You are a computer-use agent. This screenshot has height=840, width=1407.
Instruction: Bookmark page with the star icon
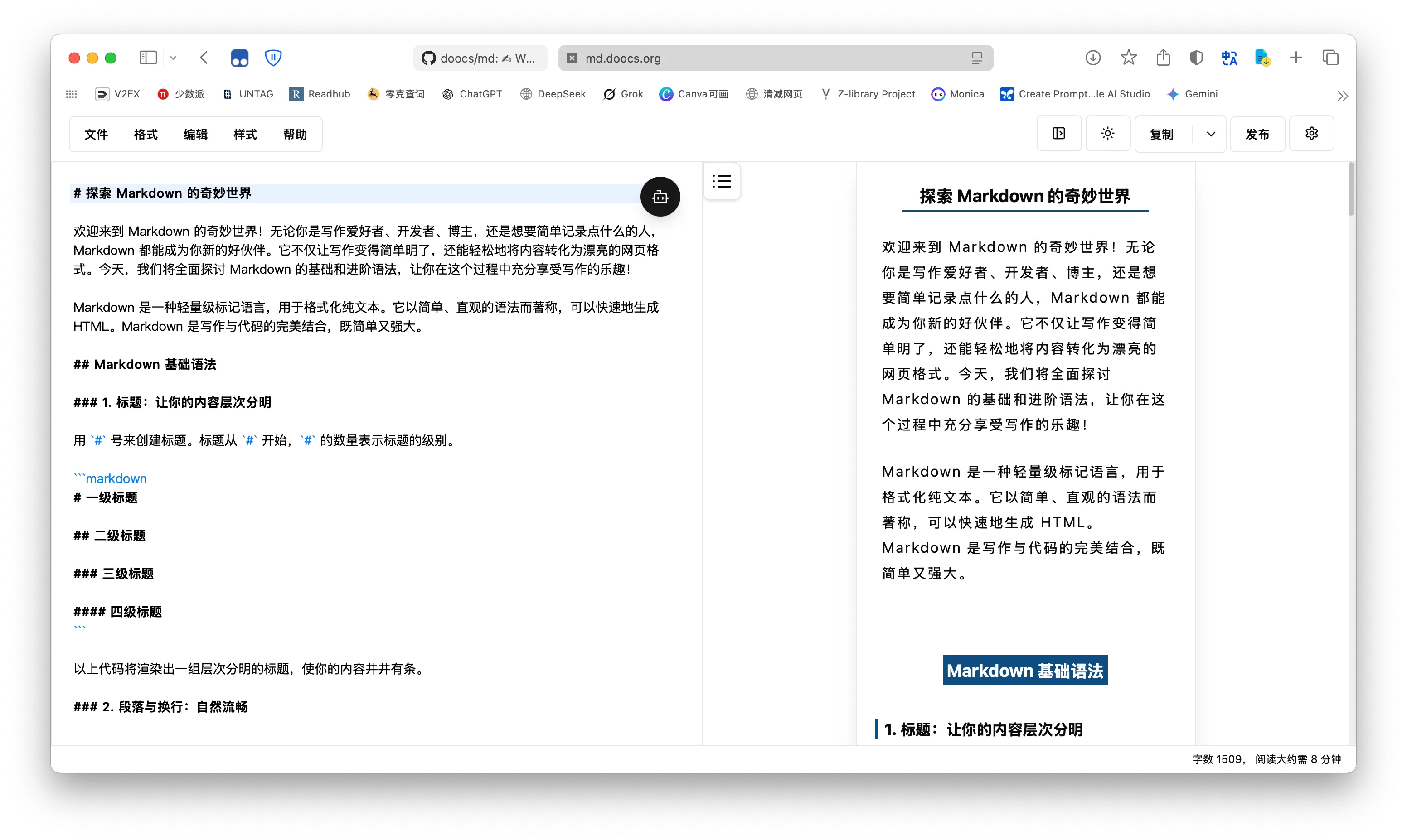(x=1128, y=58)
